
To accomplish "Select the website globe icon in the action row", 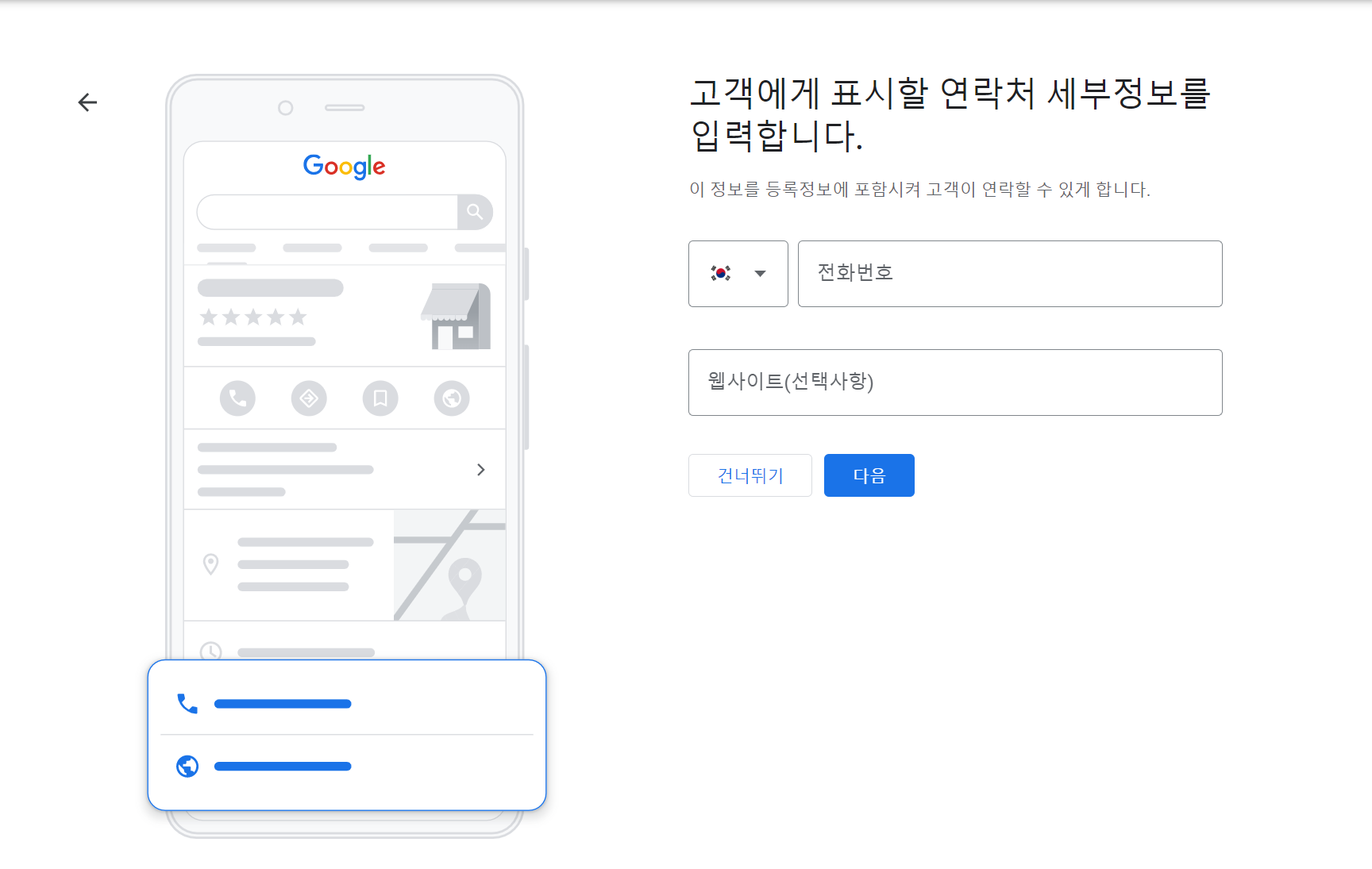I will coord(451,398).
